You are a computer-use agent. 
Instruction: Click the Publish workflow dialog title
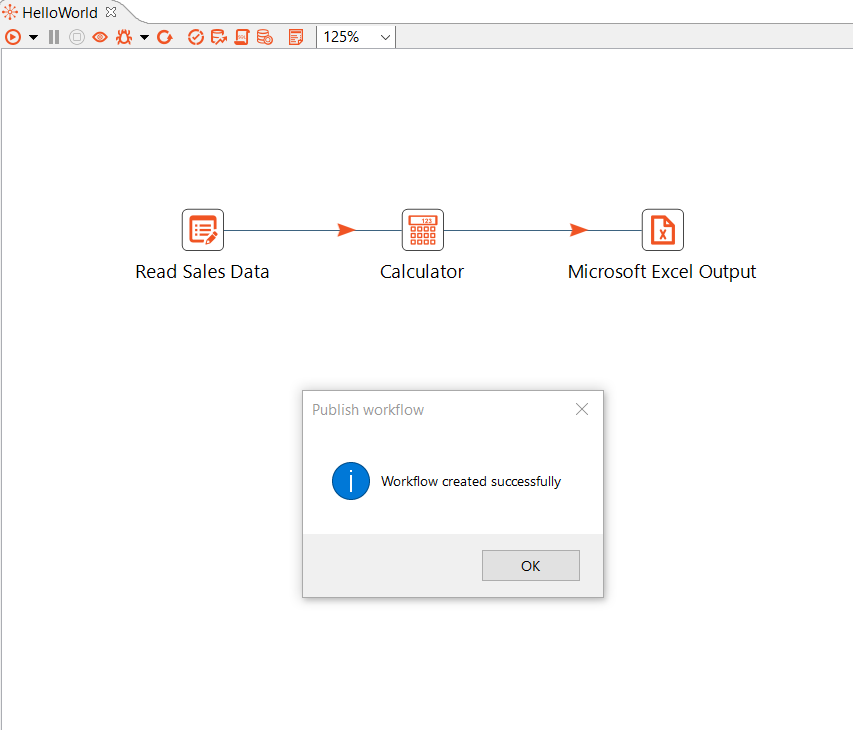(368, 410)
